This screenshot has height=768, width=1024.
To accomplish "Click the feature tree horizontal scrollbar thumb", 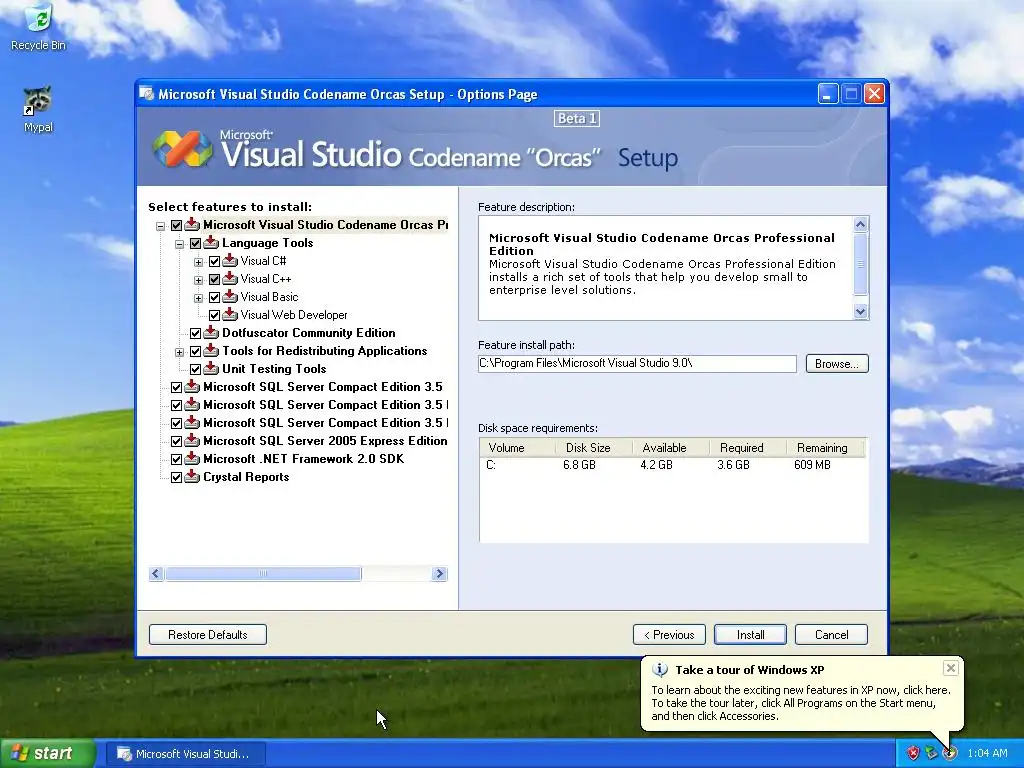I will [263, 573].
